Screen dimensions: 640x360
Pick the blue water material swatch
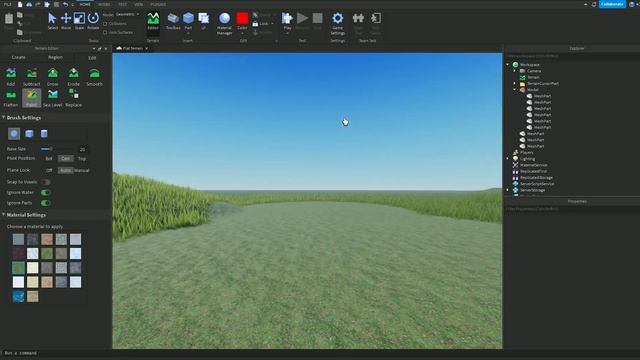click(18, 296)
